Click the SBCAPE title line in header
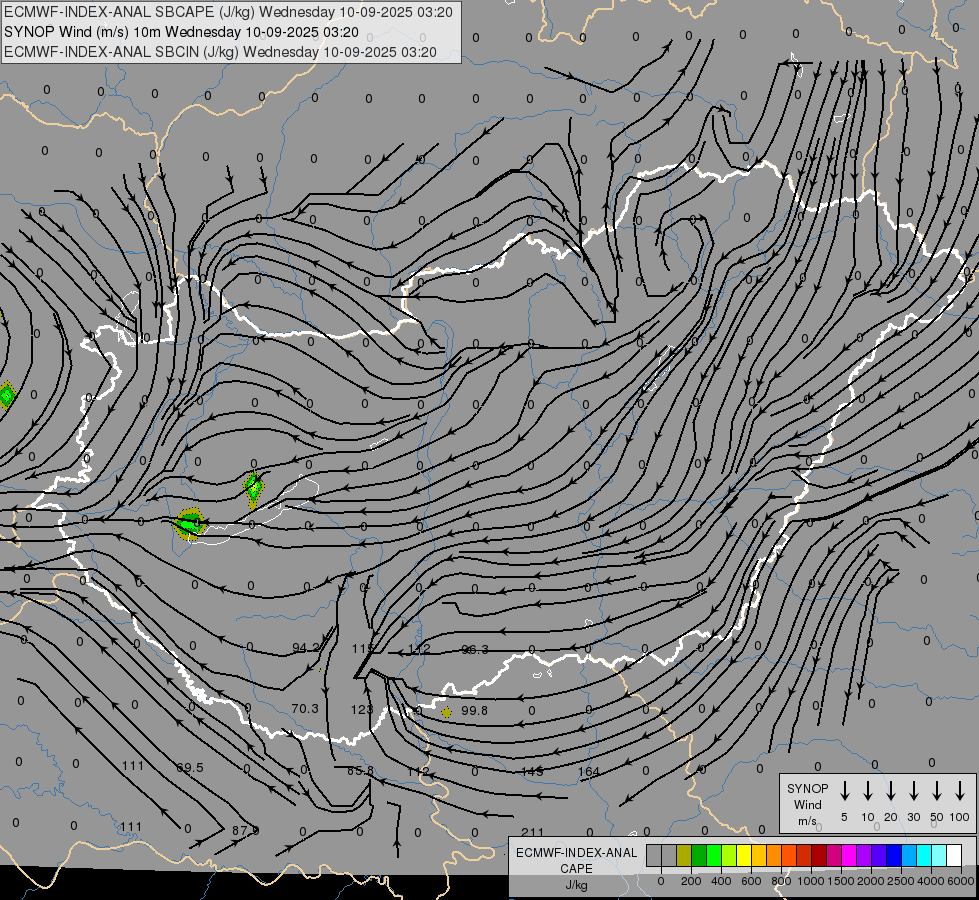 click(x=228, y=12)
